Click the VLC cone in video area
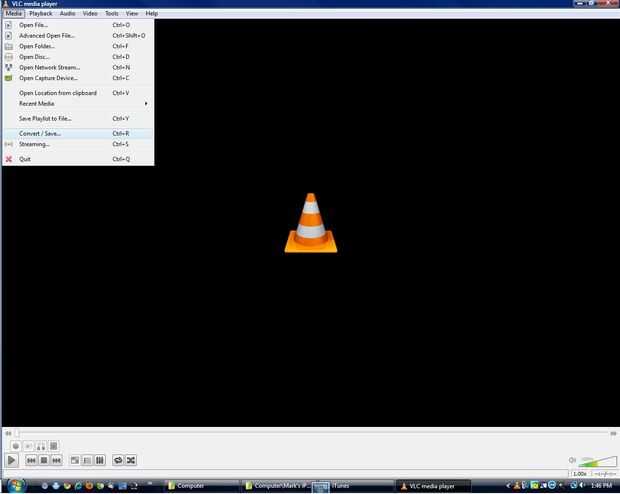This screenshot has width=620, height=494. (311, 223)
